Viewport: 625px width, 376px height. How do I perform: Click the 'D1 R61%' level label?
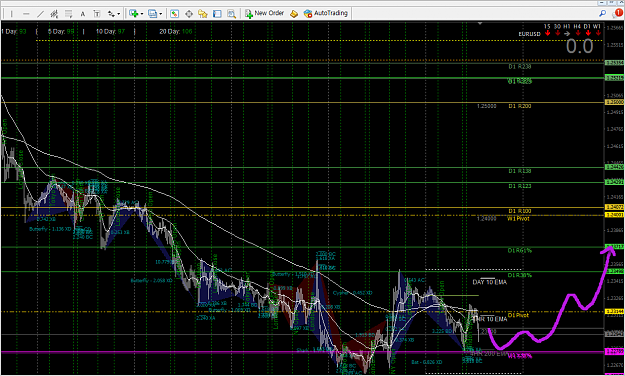coord(520,250)
